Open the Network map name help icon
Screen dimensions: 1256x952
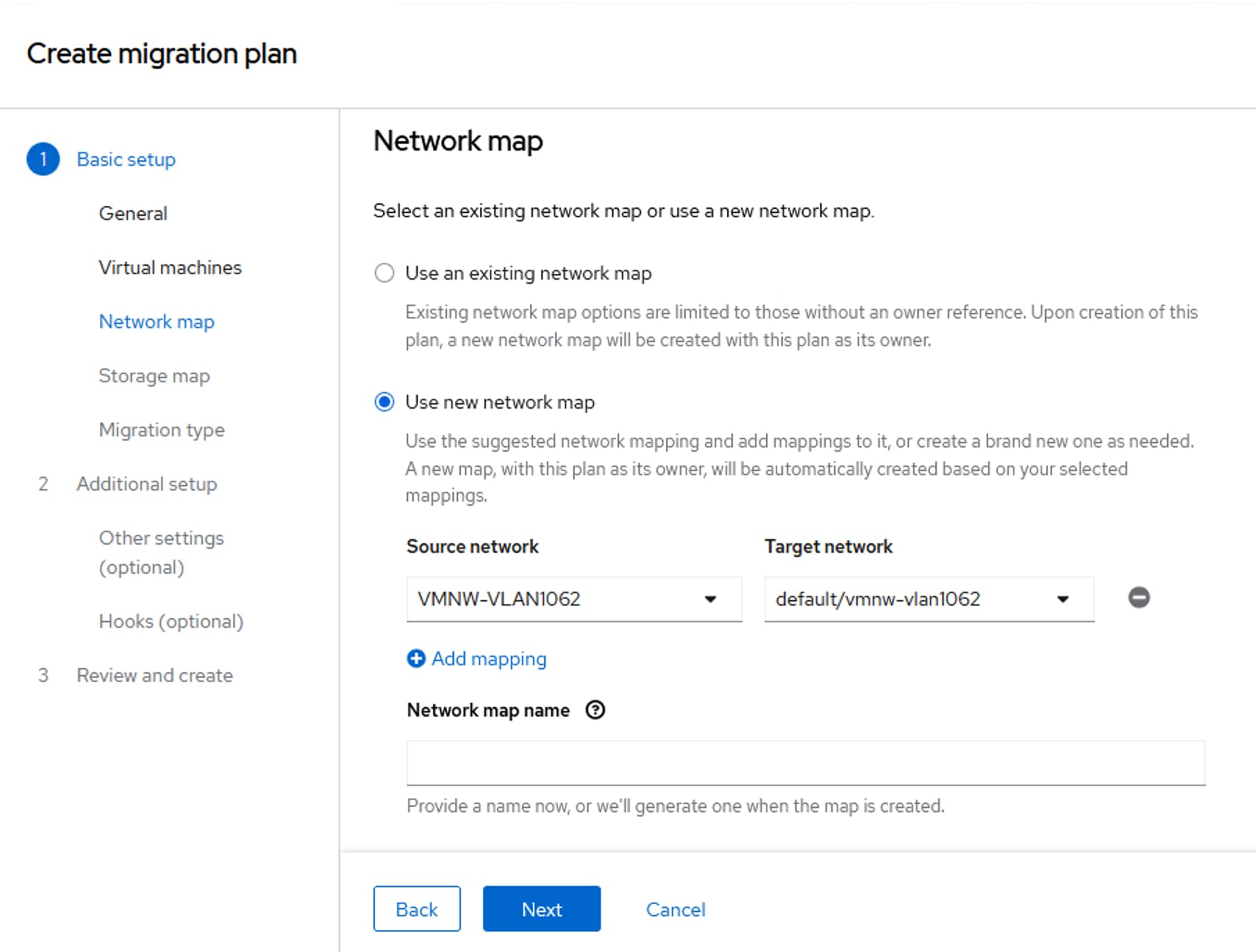click(595, 710)
